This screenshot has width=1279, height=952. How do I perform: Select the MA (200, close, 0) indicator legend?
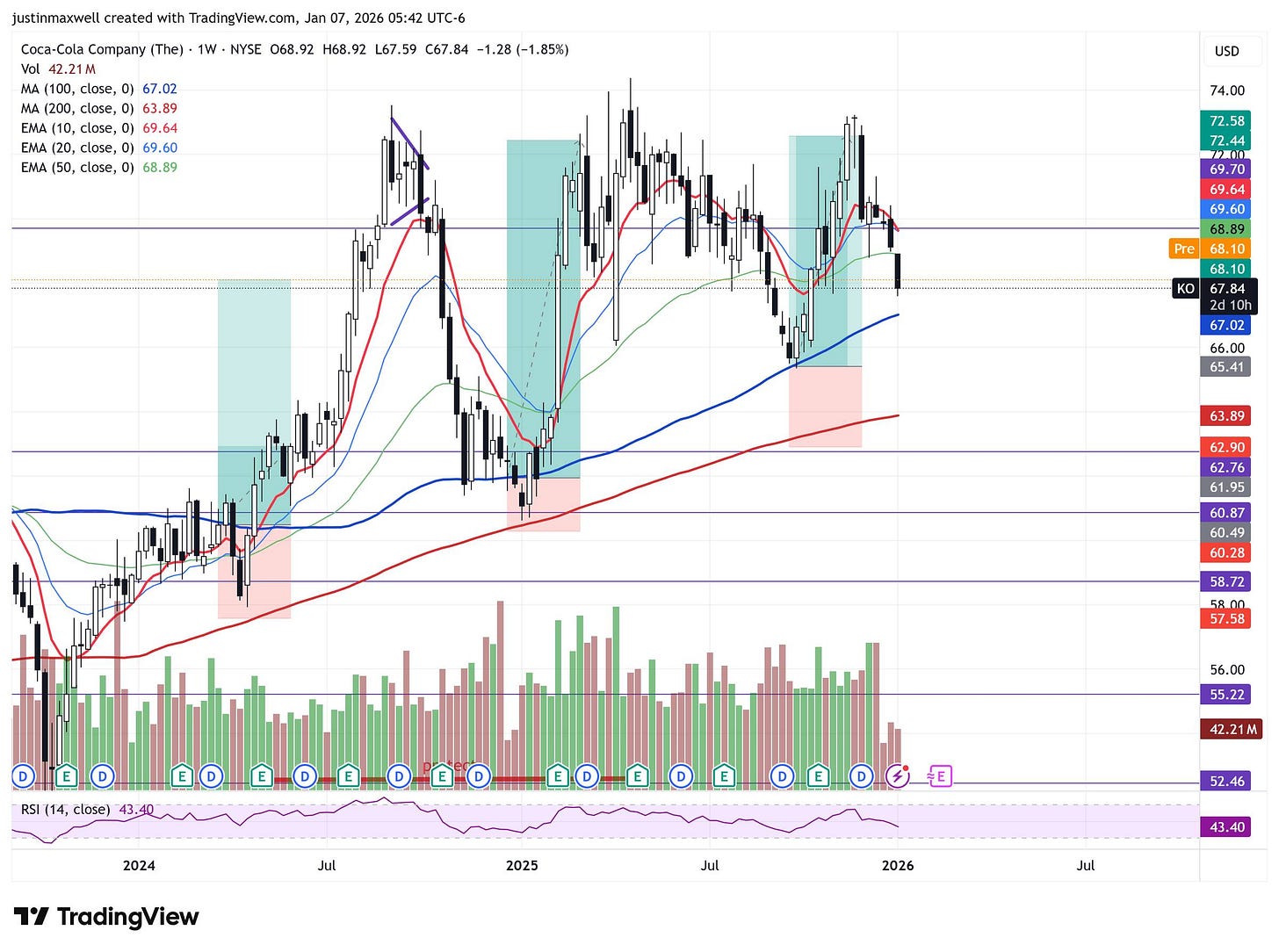pos(99,108)
